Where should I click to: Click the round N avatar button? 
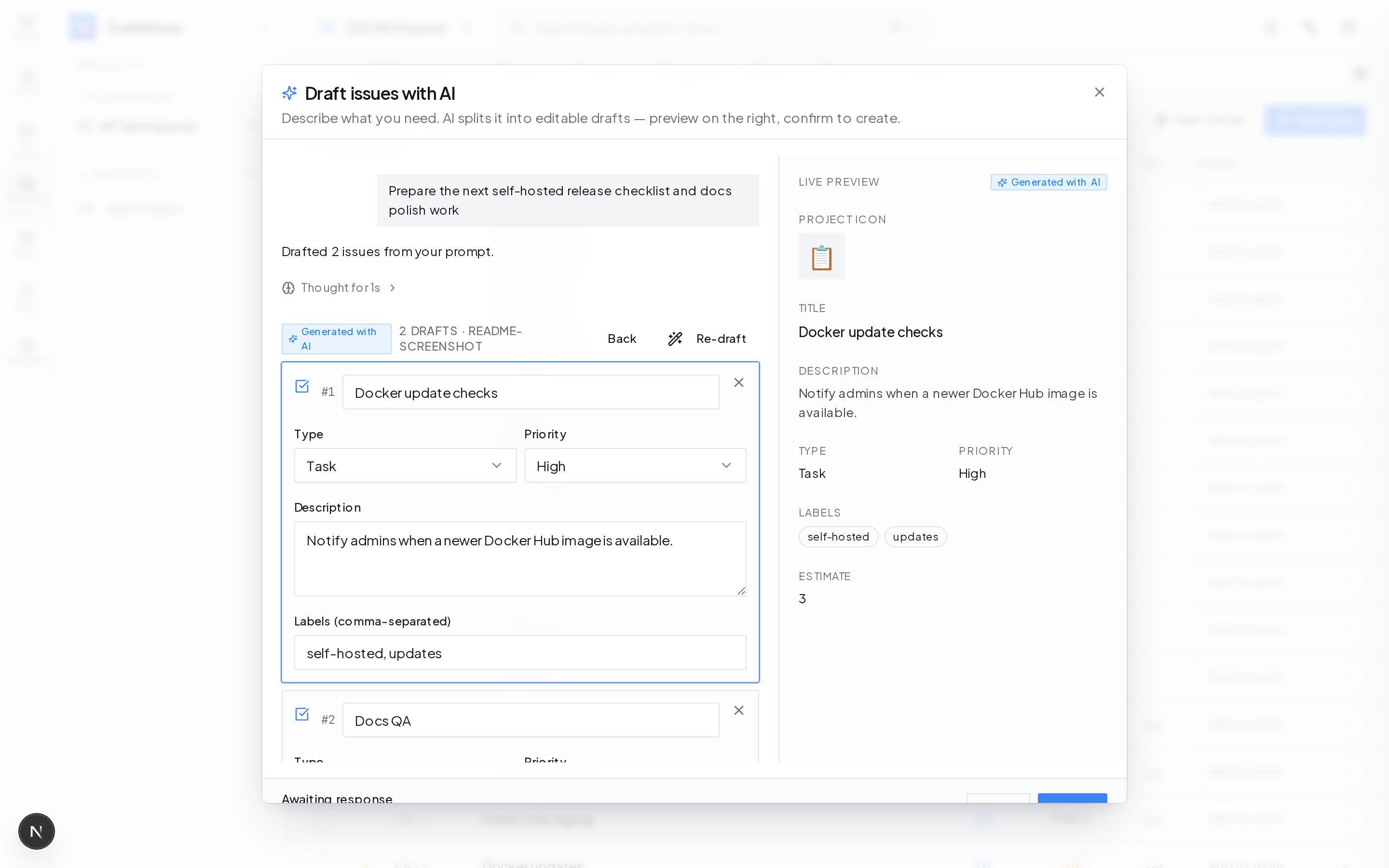[x=36, y=831]
